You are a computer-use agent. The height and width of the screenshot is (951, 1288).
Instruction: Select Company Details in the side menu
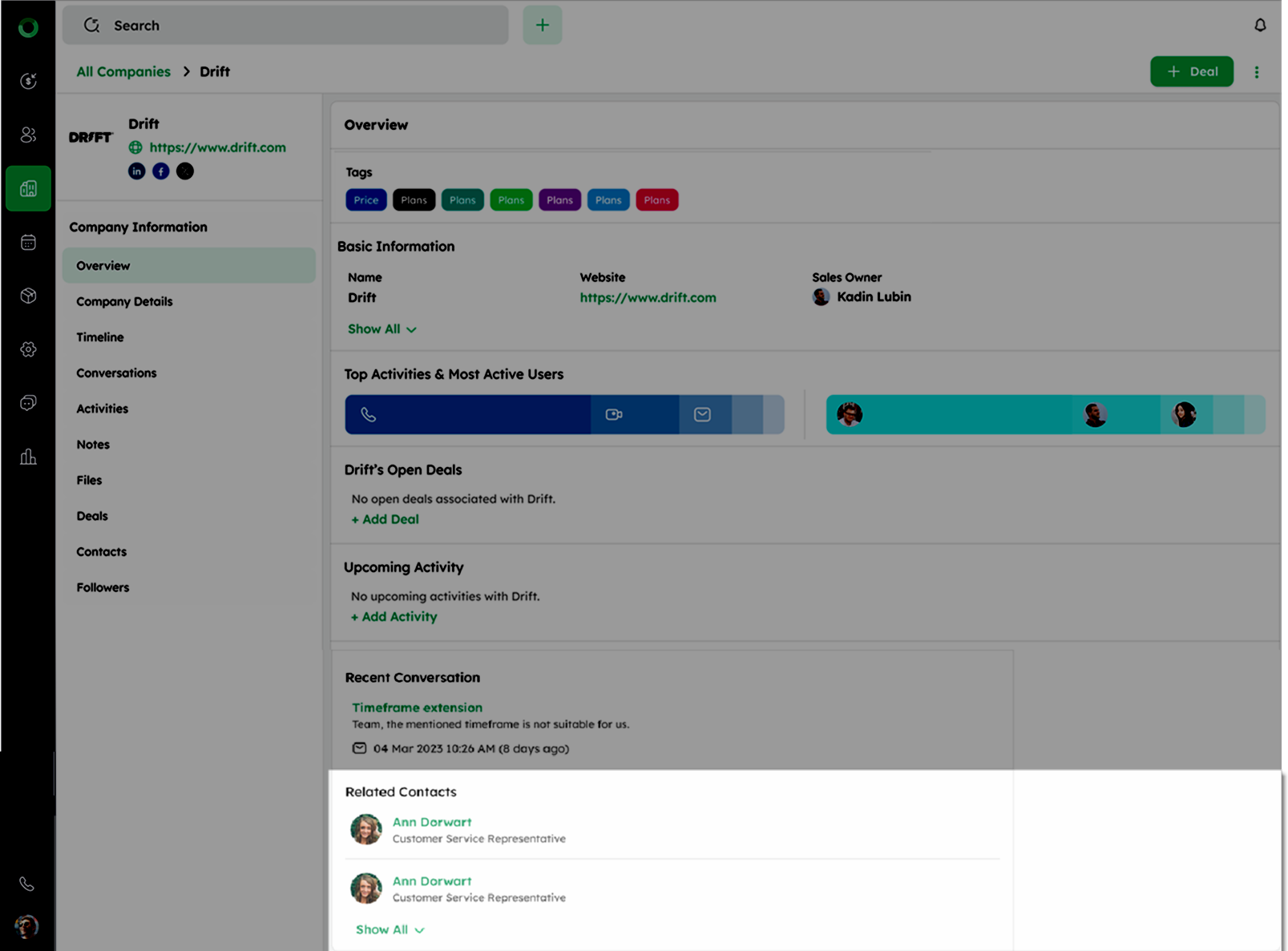point(124,302)
